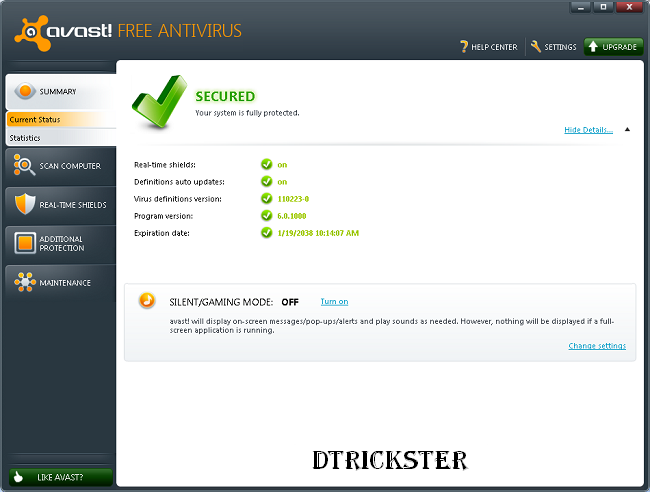
Task: Click the Definitions auto updates 'on' value
Action: pos(282,182)
